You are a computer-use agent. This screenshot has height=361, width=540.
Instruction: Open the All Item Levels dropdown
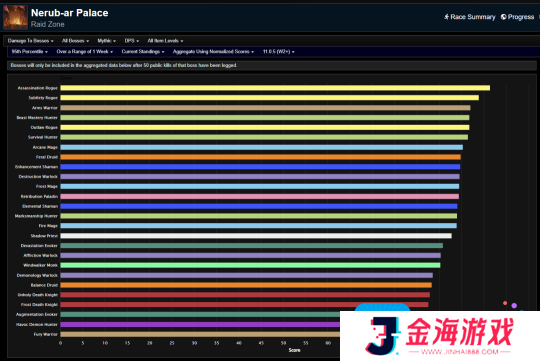tap(165, 41)
